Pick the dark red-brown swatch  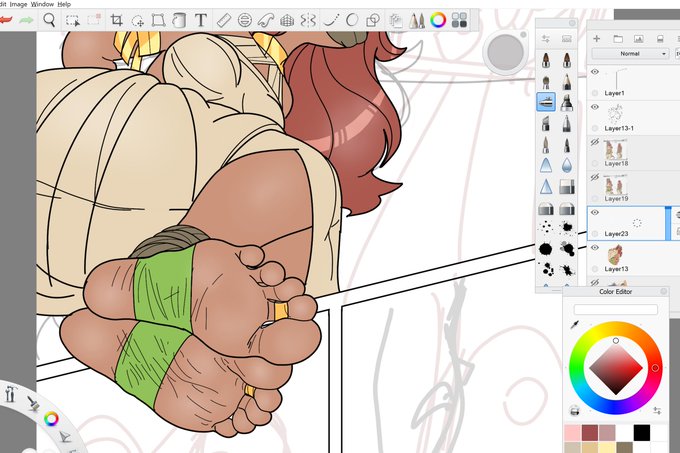point(590,433)
